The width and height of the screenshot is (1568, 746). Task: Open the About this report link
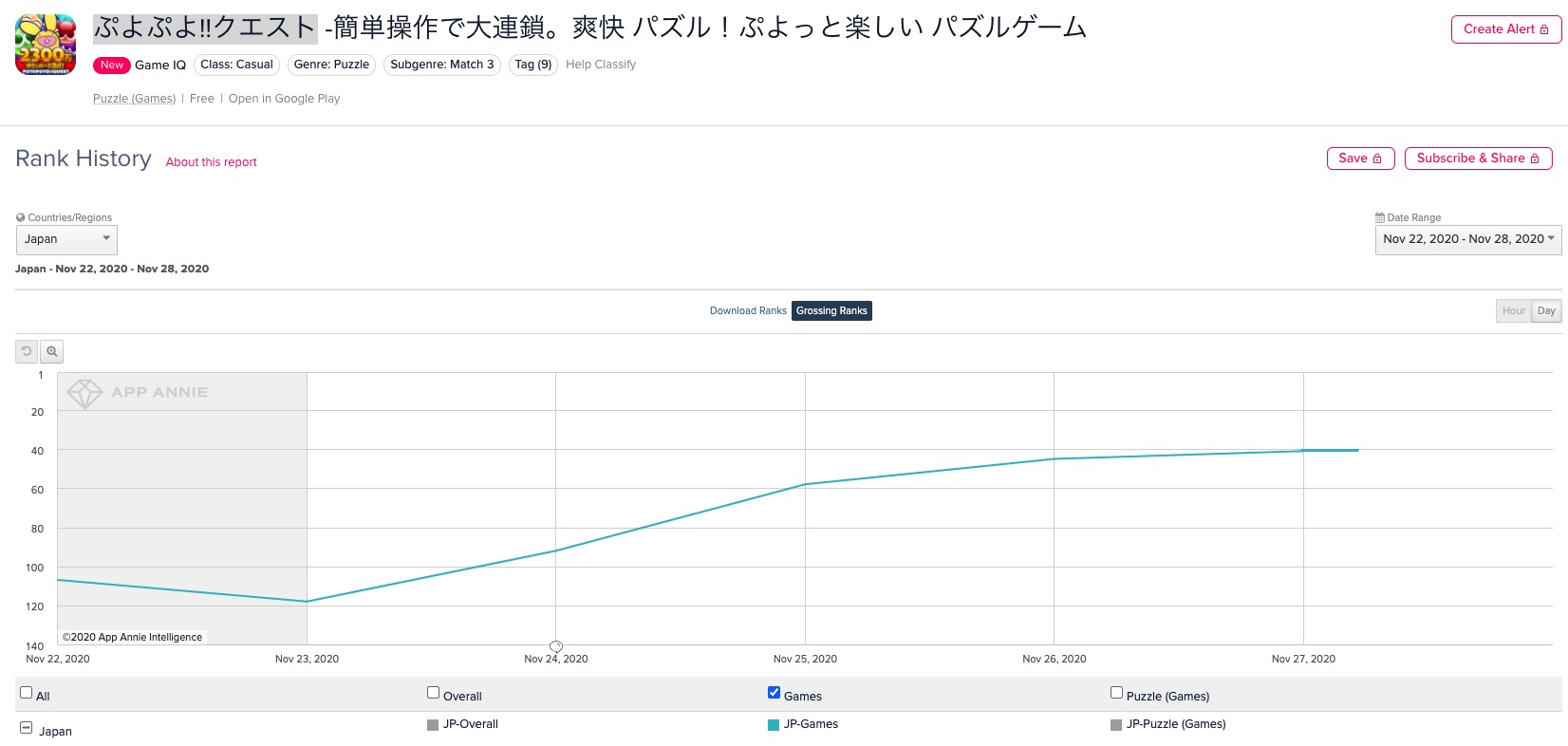[x=212, y=162]
